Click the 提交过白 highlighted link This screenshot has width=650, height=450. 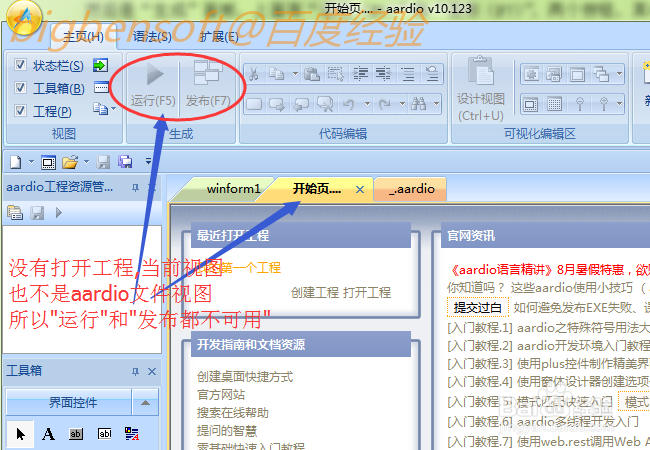click(x=478, y=307)
